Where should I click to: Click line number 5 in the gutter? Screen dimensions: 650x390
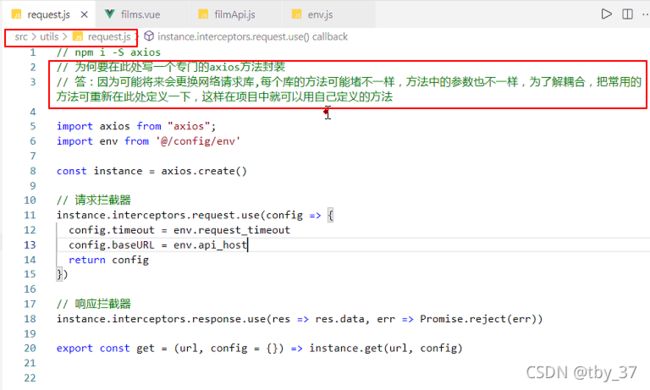pyautogui.click(x=33, y=126)
